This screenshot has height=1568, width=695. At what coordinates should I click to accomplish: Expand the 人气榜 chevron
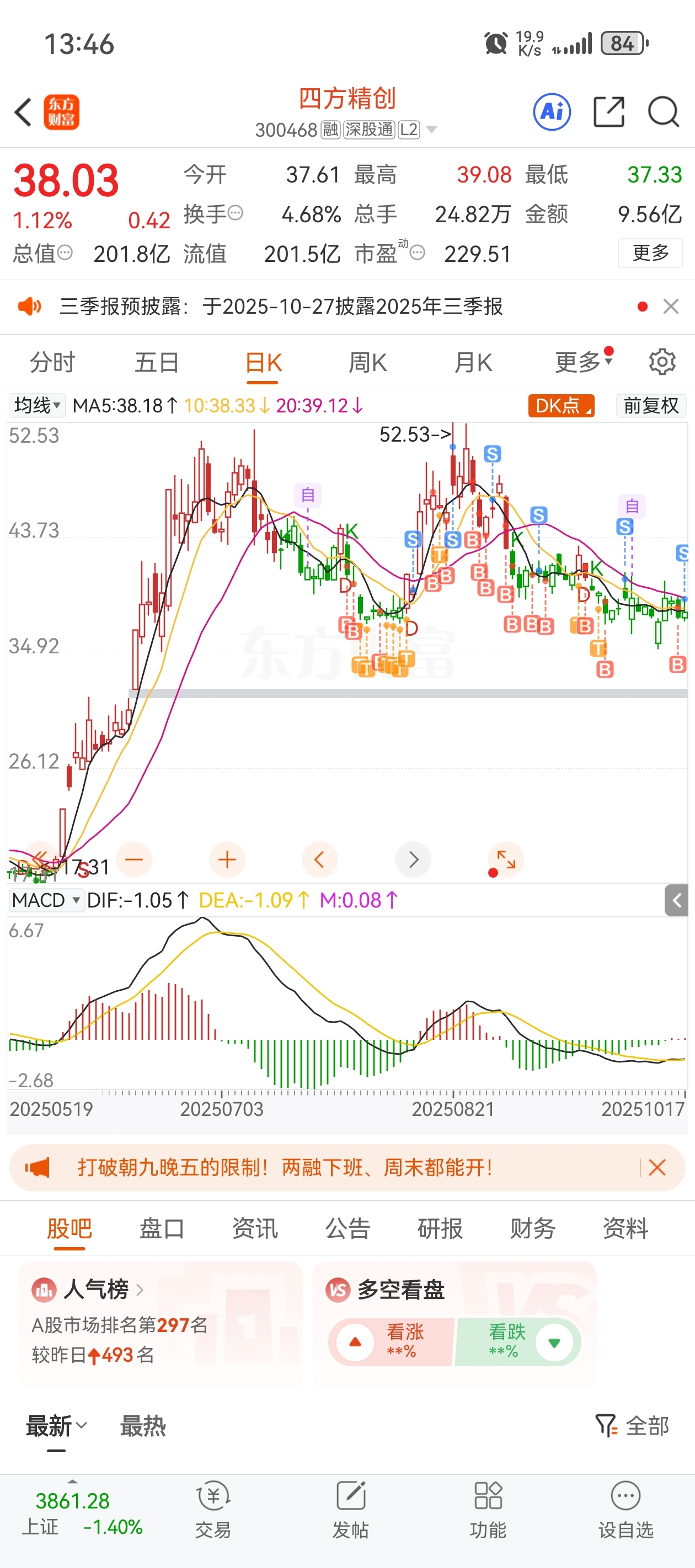point(140,1289)
